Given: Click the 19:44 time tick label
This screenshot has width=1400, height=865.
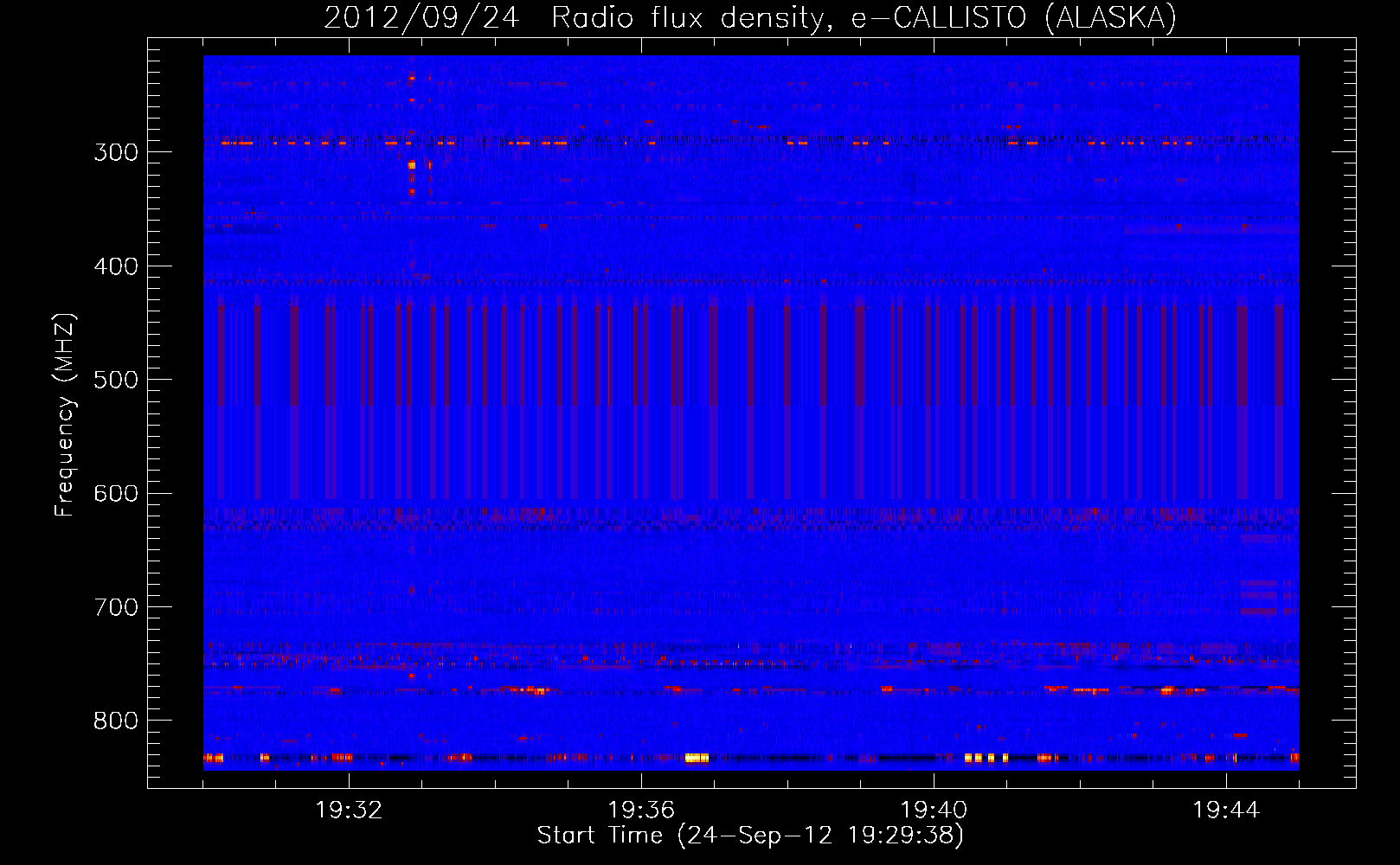Looking at the screenshot, I should click(x=1226, y=811).
